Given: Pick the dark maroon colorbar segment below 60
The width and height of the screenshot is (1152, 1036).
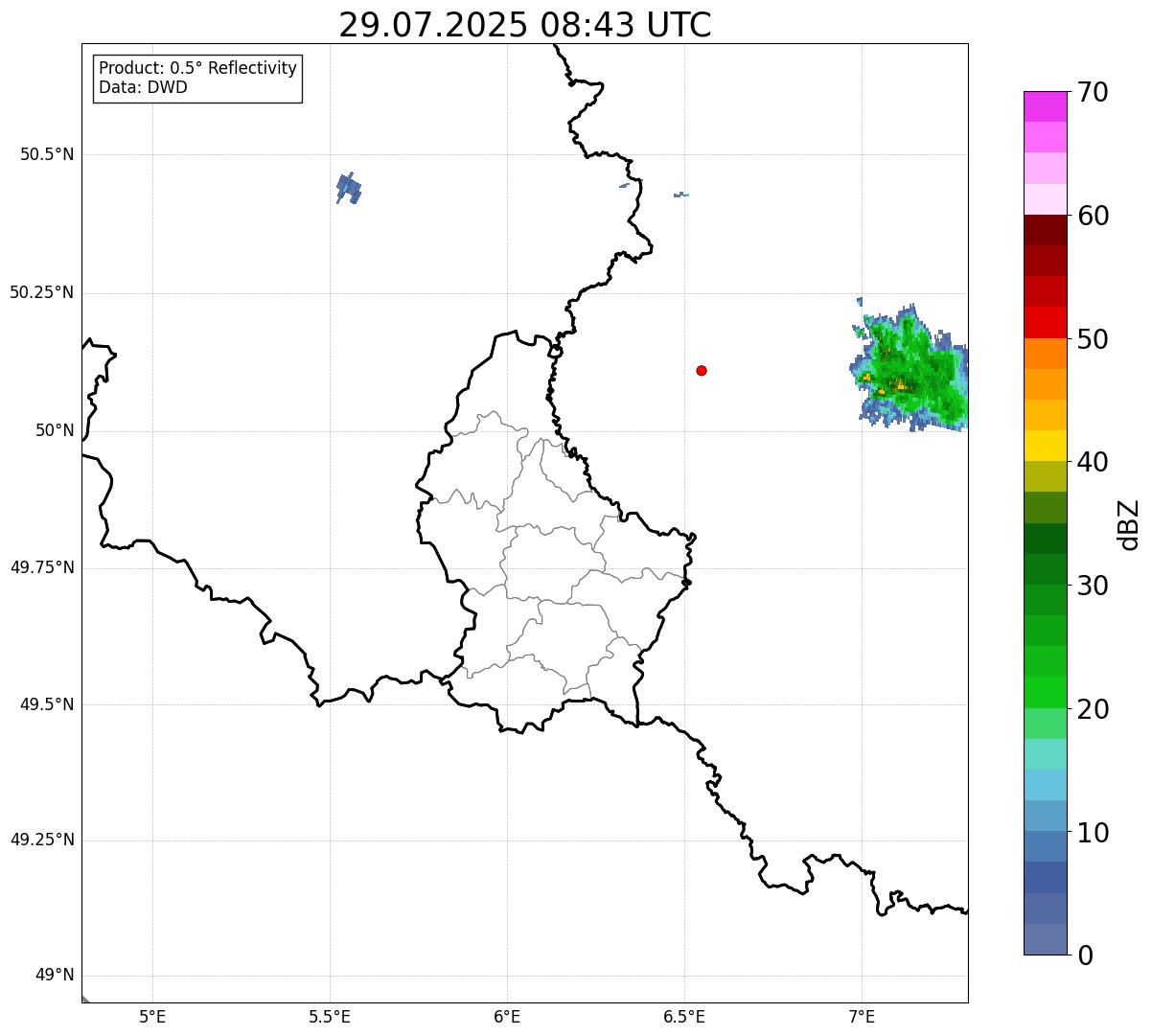Looking at the screenshot, I should click(1046, 230).
